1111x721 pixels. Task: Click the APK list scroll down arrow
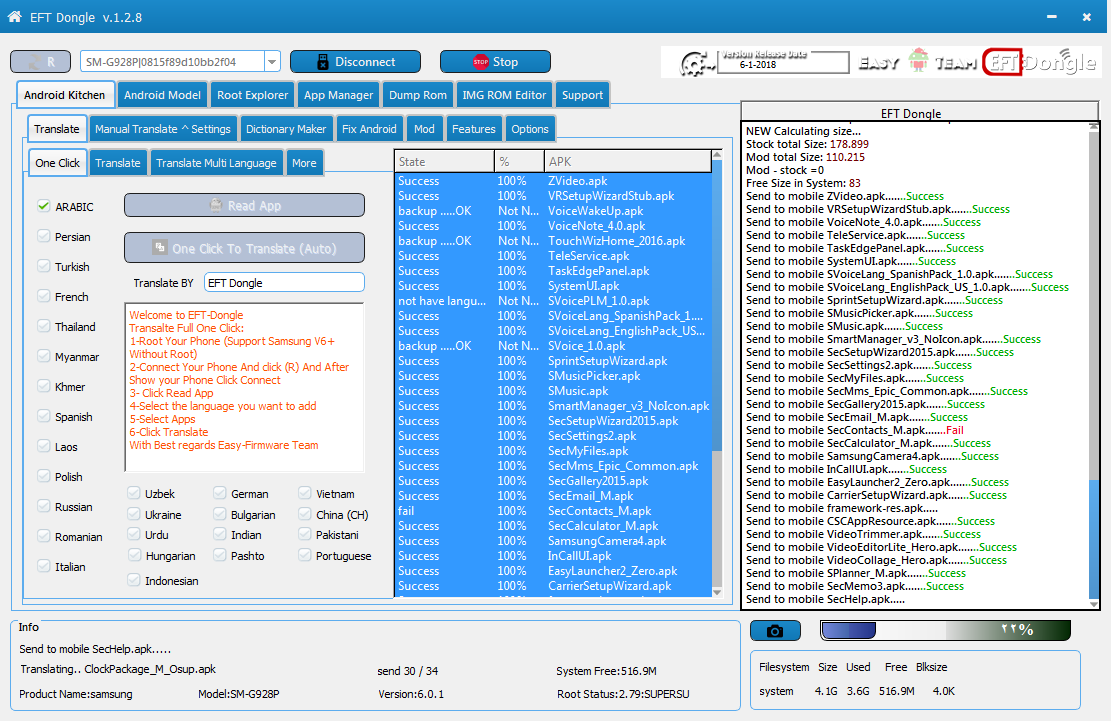click(x=717, y=592)
